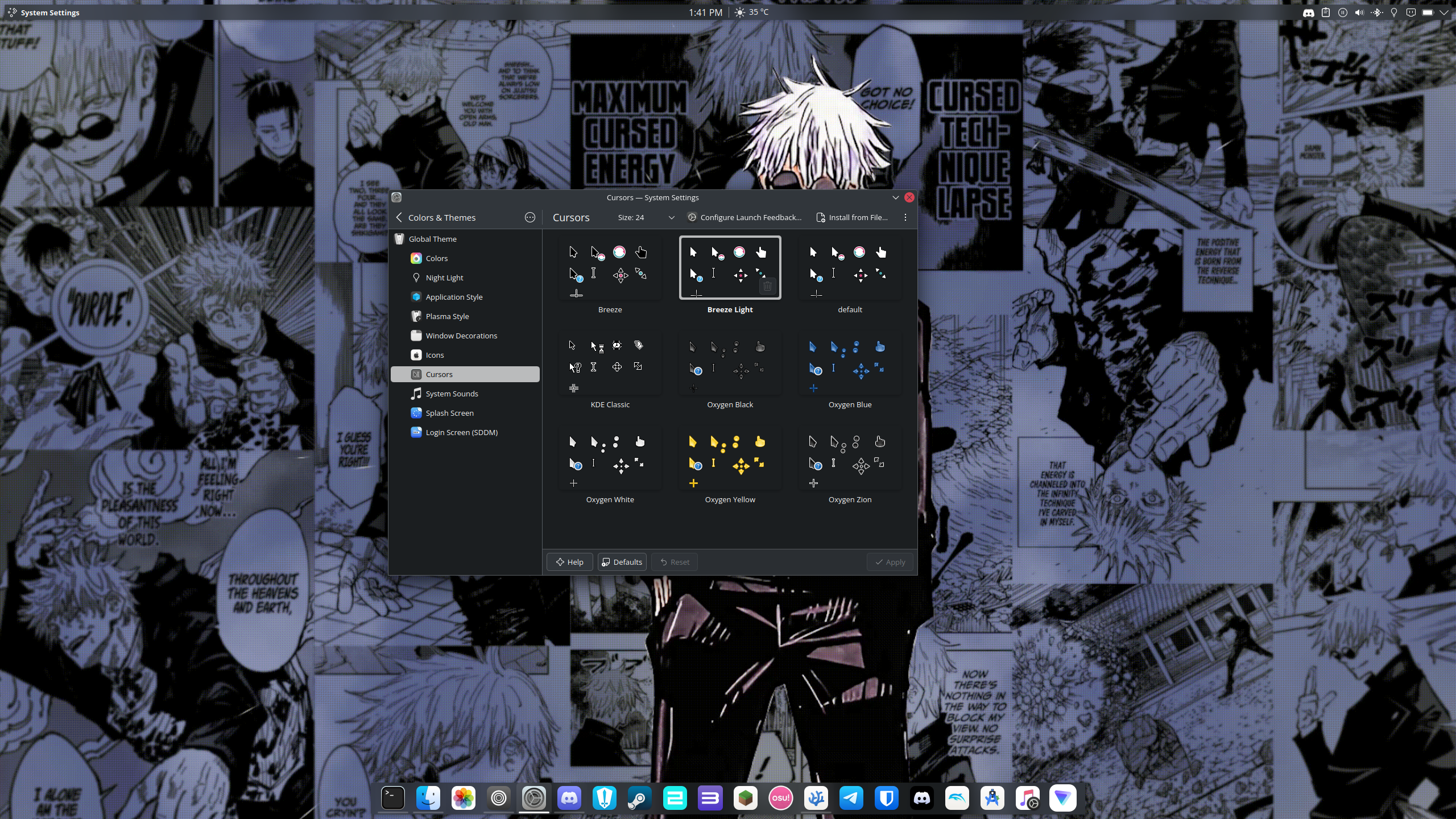
Task: Click System Settings gear in dock
Action: coord(534,798)
